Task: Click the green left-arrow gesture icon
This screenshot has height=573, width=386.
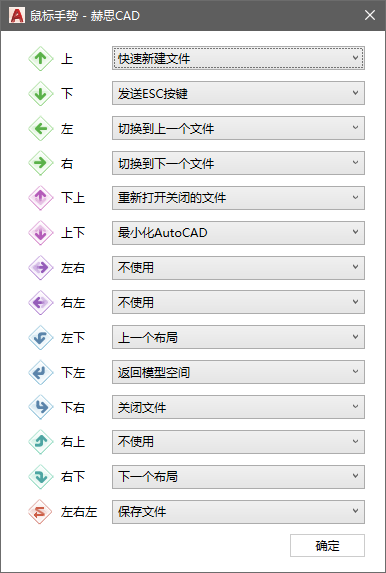Action: (41, 128)
